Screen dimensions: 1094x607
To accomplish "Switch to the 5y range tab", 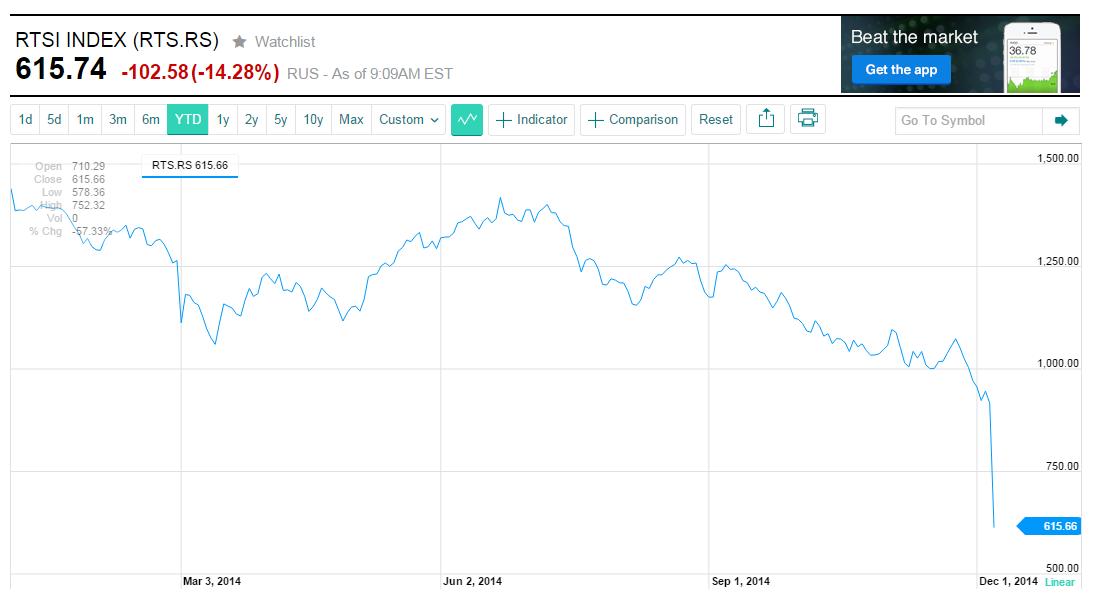I will tap(281, 120).
